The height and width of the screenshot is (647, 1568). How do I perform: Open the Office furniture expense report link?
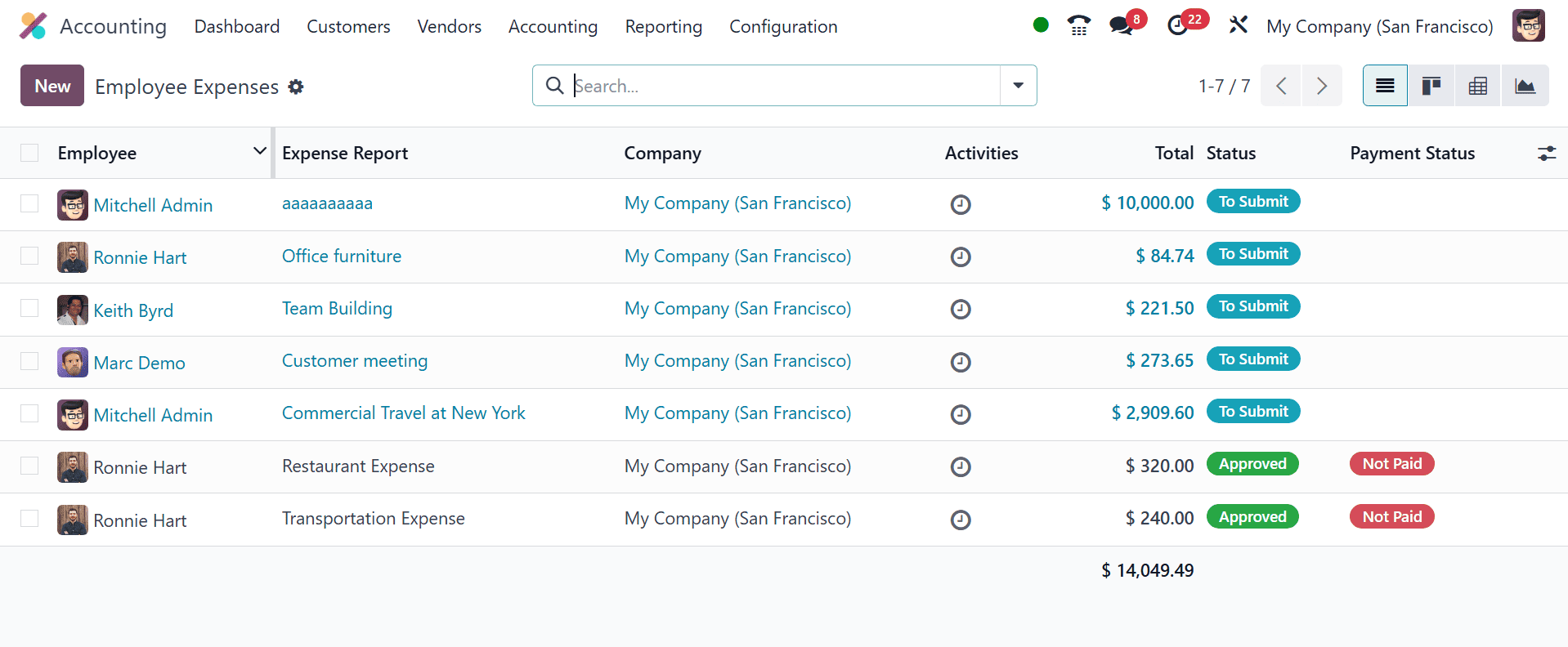coord(342,256)
